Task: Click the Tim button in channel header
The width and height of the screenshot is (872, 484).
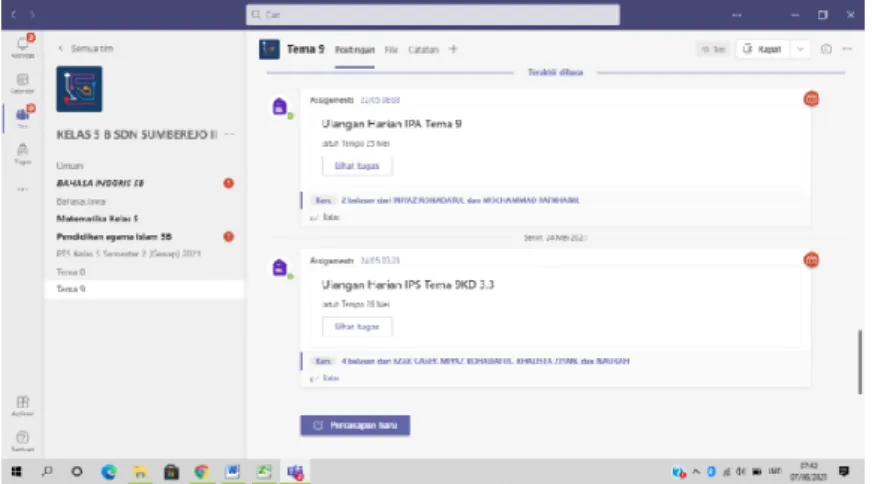Action: tap(714, 49)
